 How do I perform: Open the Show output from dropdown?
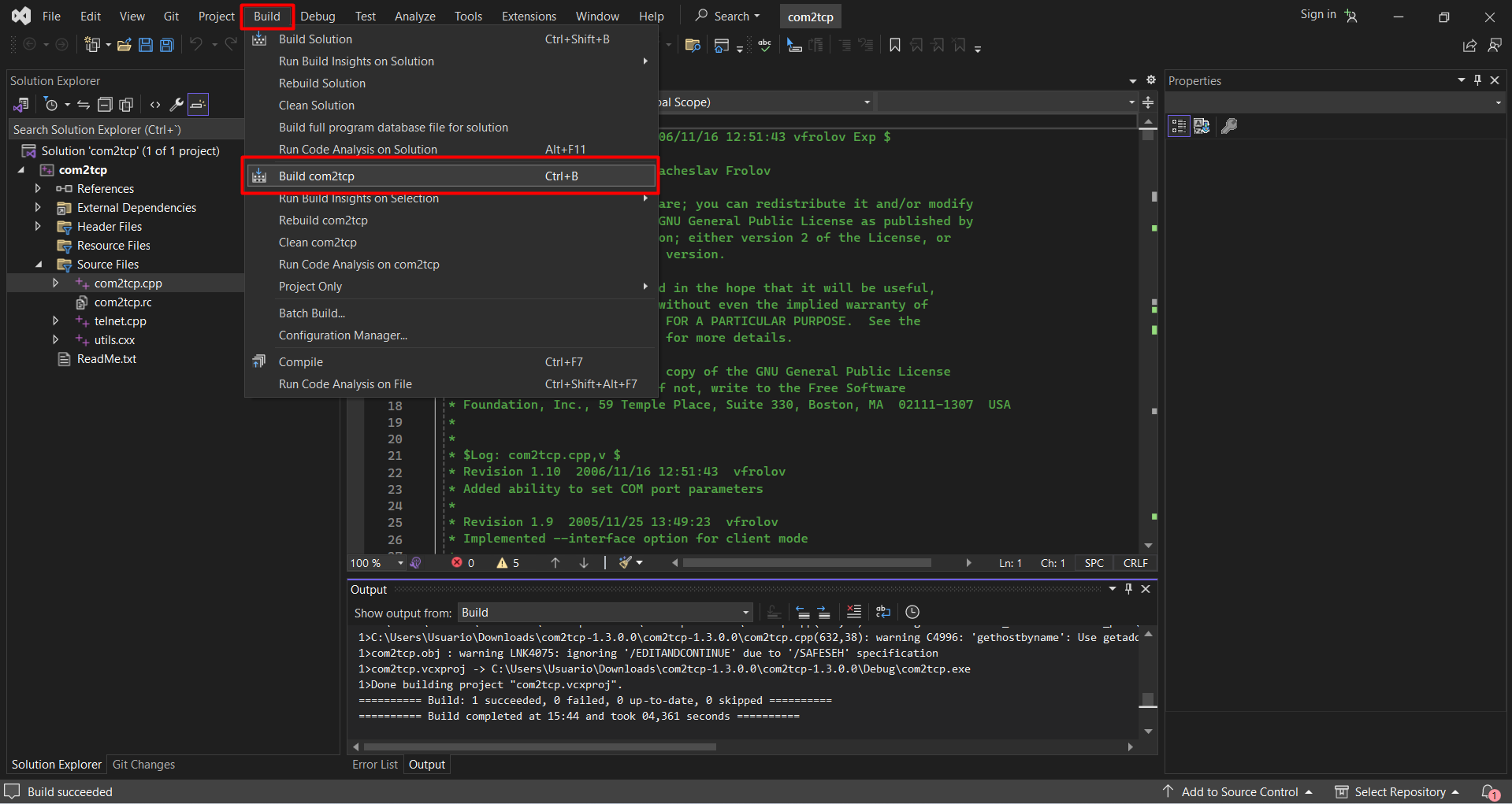click(x=604, y=613)
